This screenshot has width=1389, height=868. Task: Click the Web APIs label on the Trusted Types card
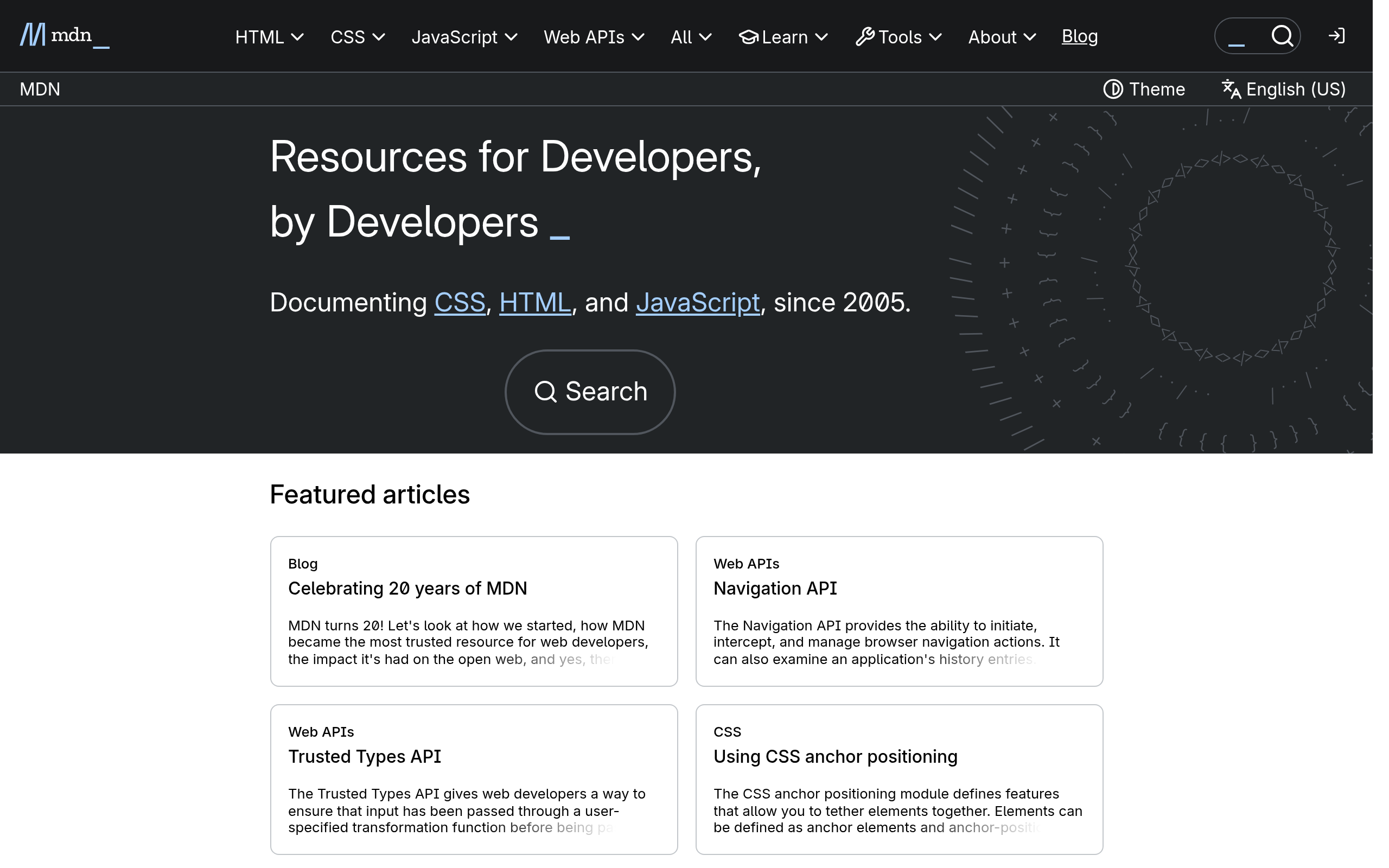pos(321,732)
